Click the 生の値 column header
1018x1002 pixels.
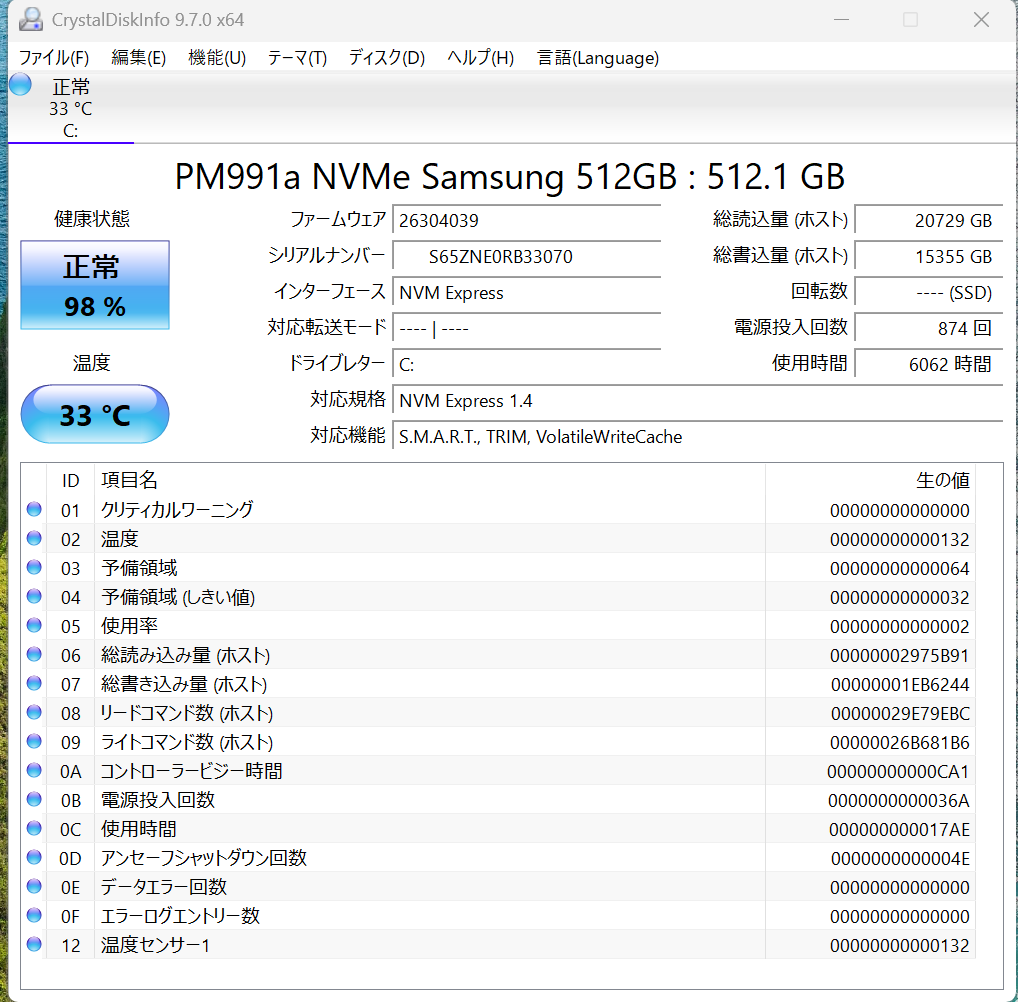coord(870,481)
